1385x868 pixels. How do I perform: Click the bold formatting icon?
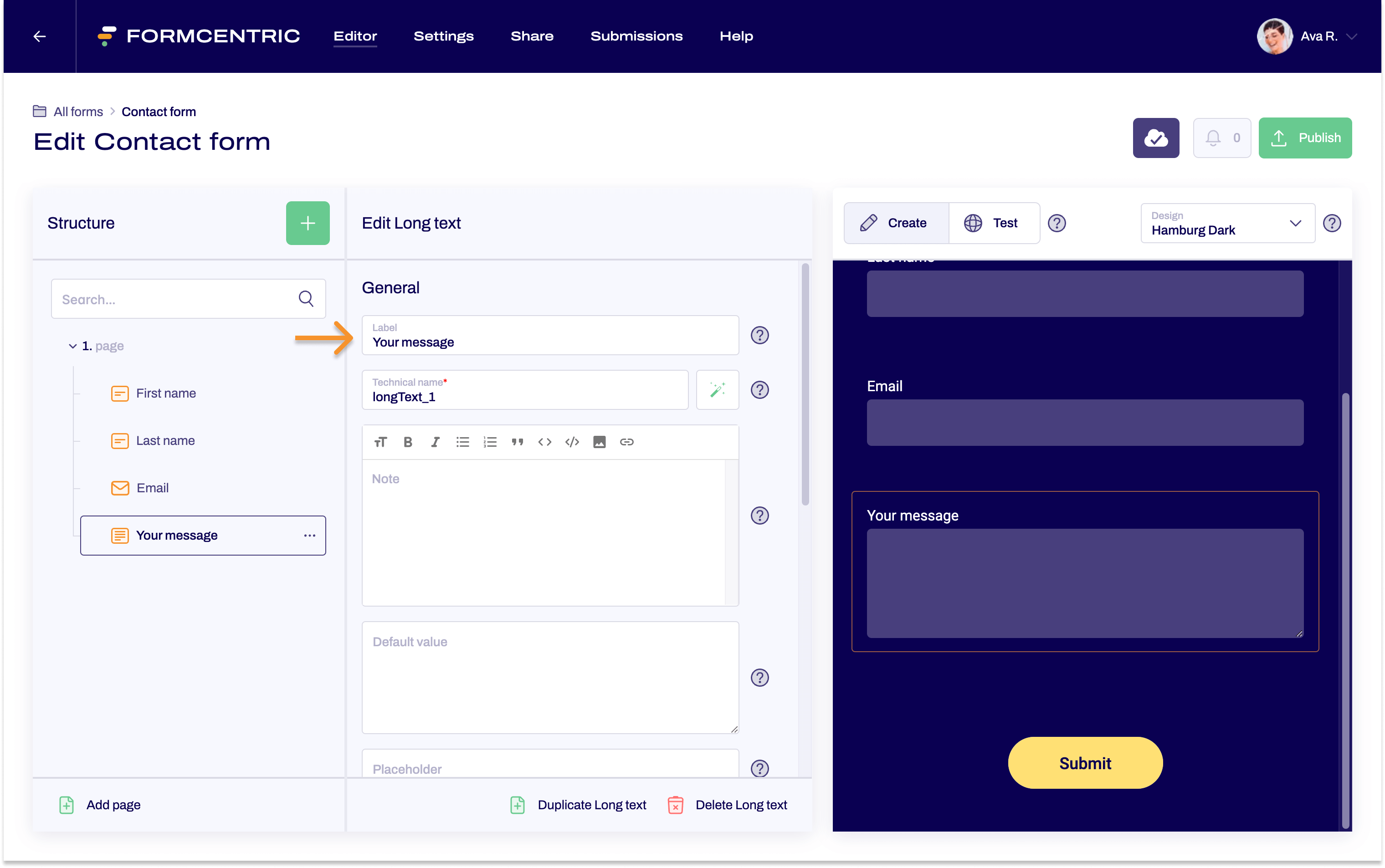coord(407,441)
